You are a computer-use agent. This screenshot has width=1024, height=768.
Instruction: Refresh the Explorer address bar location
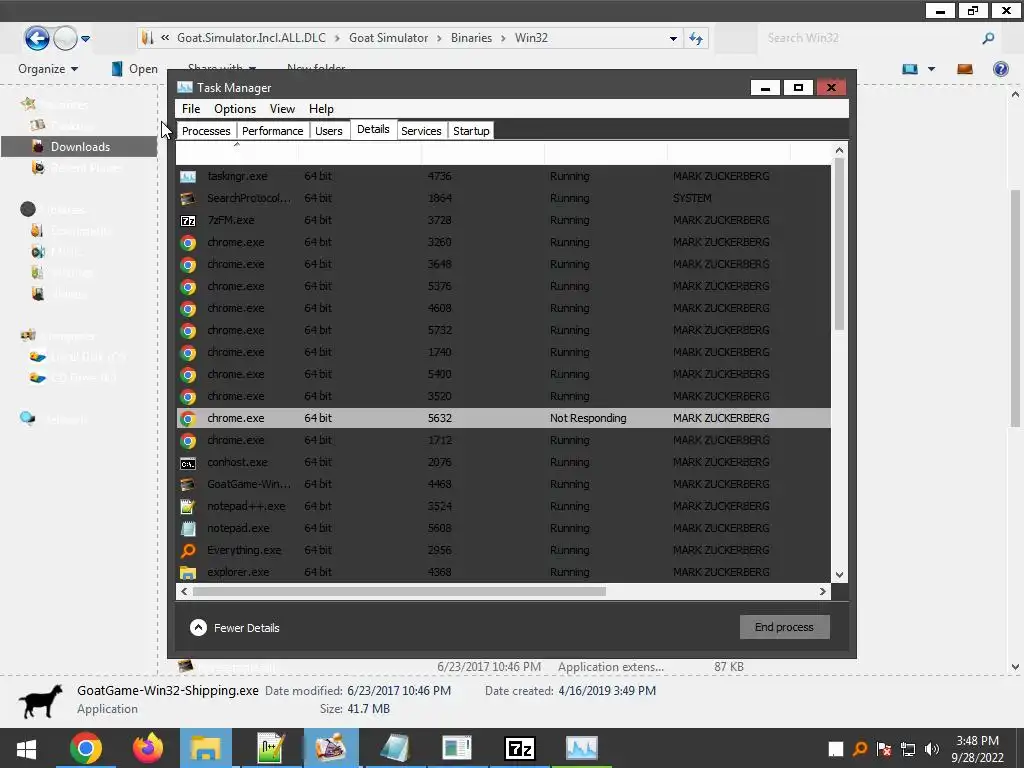696,39
